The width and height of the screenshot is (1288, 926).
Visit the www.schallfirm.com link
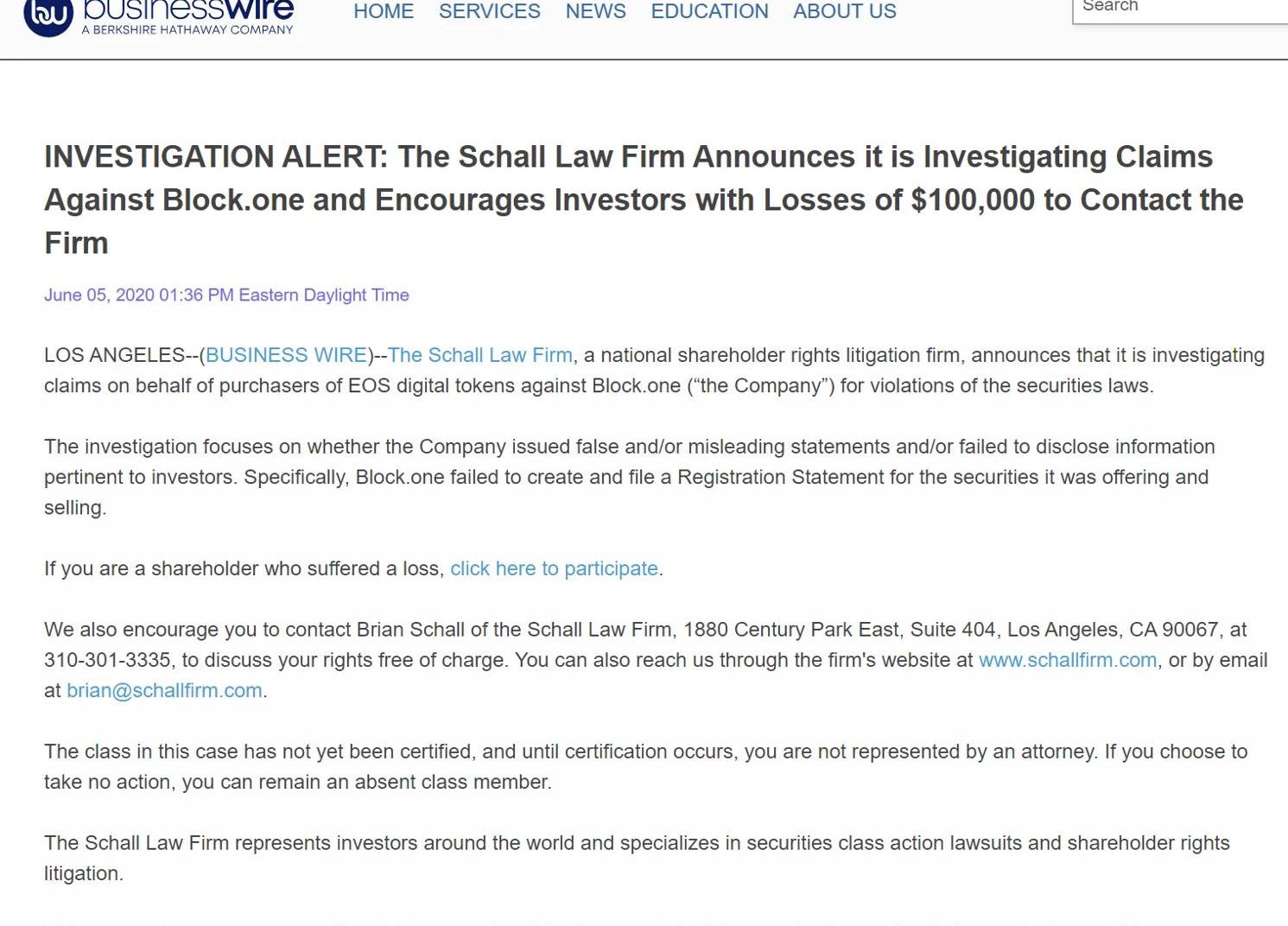[1068, 660]
